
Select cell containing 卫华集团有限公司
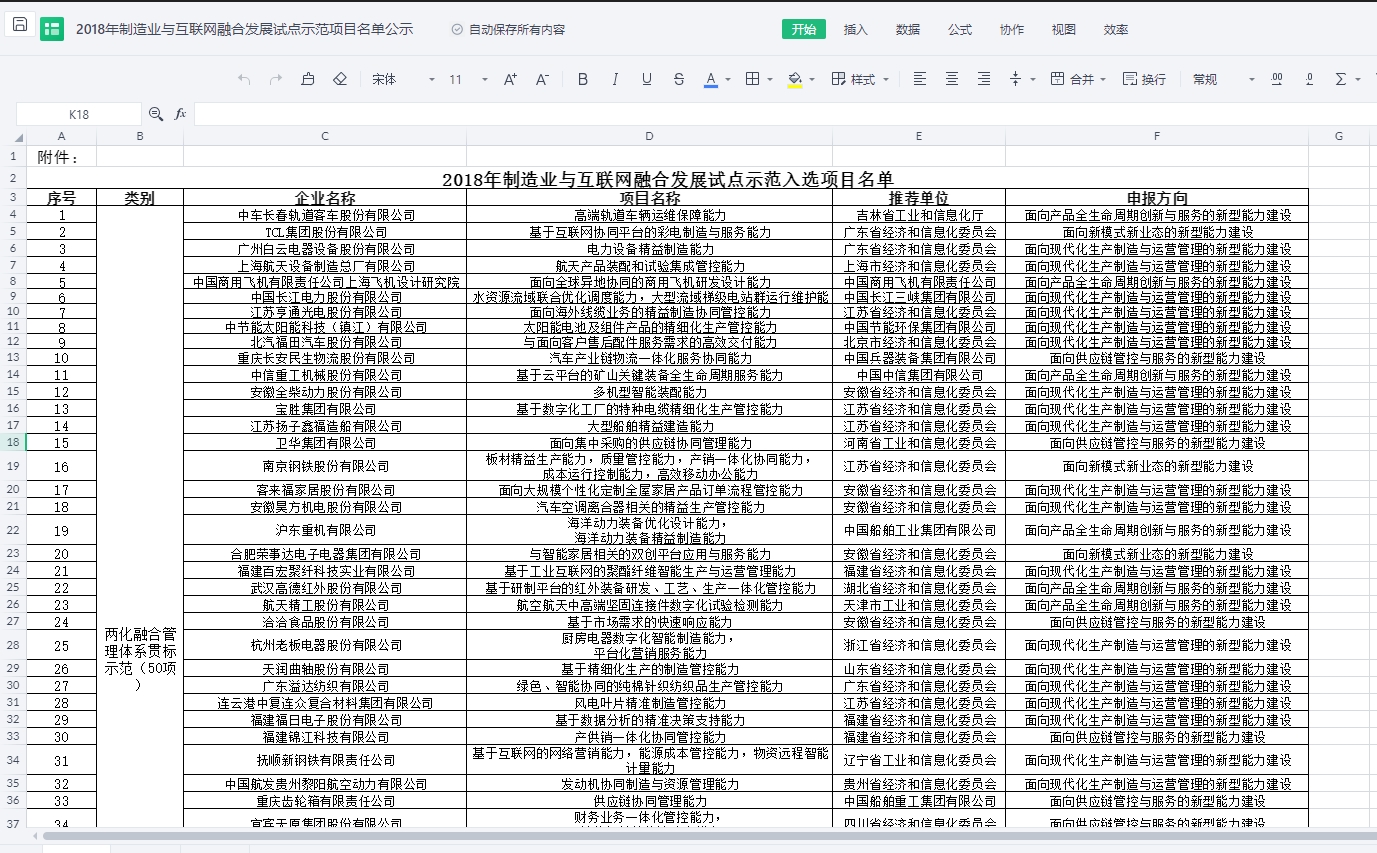point(325,442)
